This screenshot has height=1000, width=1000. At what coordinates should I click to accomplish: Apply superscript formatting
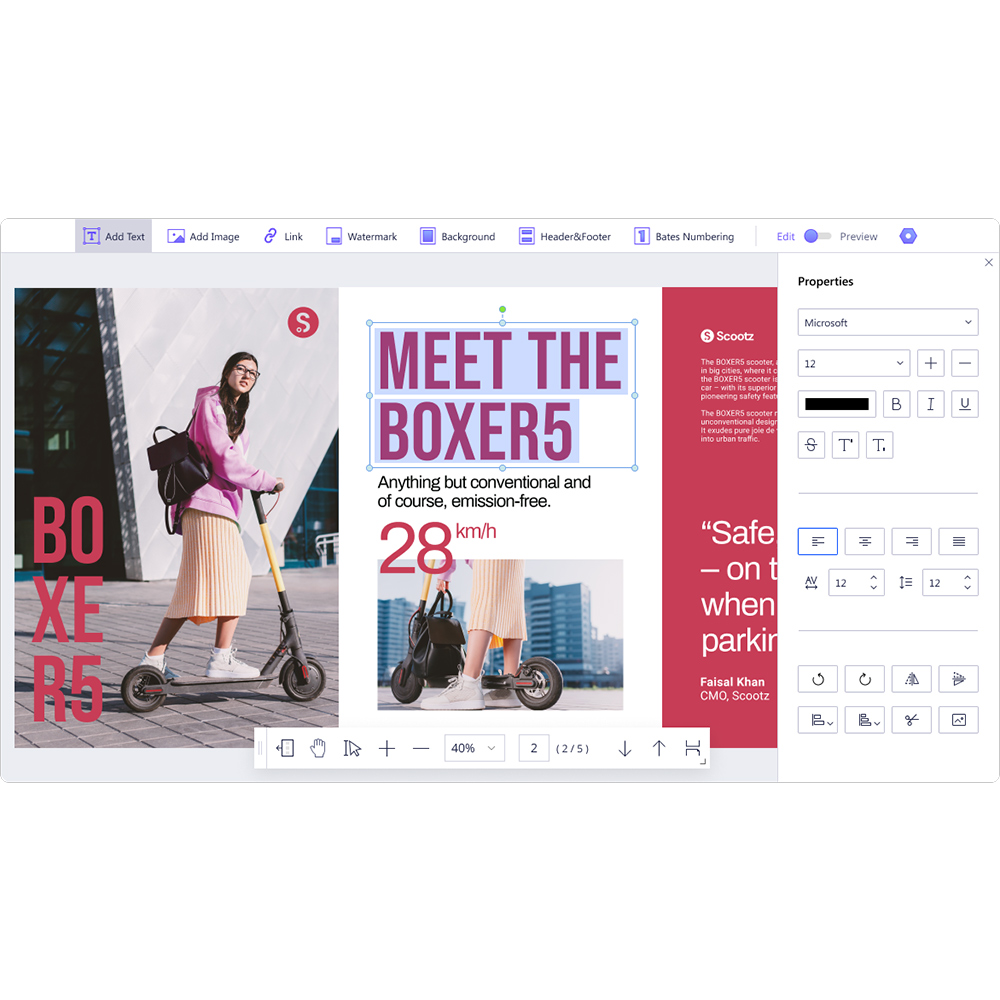coord(845,445)
